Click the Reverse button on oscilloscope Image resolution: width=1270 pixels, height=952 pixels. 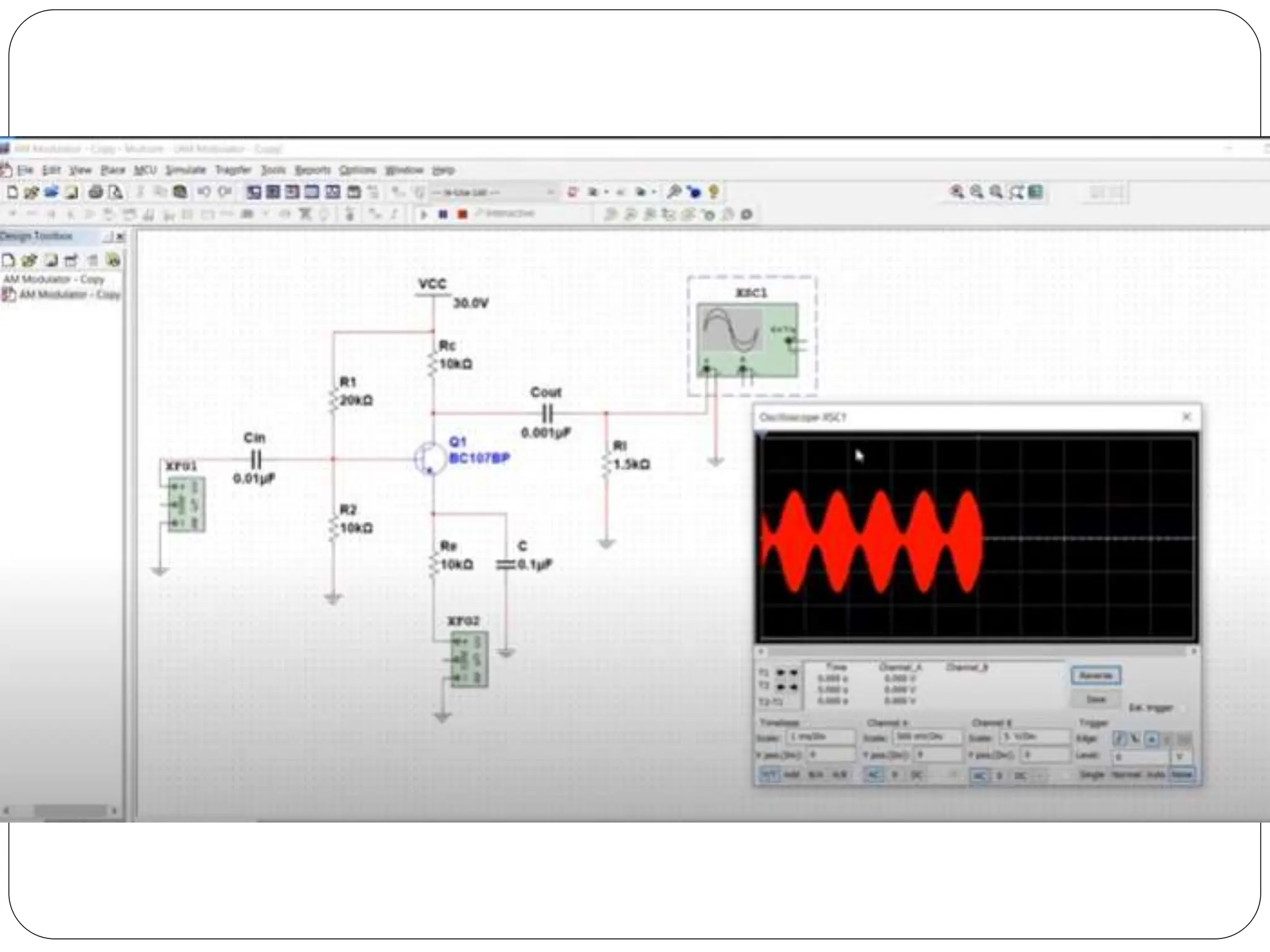click(1096, 676)
